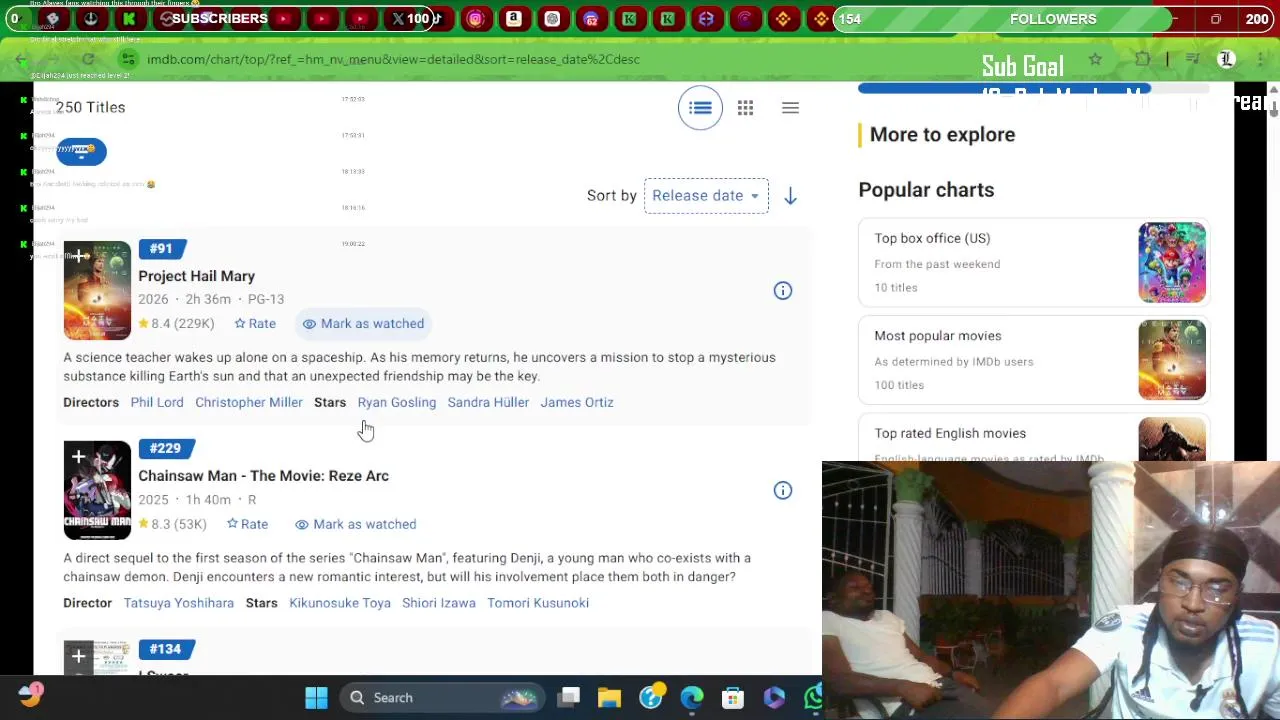Image resolution: width=1280 pixels, height=720 pixels.
Task: Switch to the Amazon browser tab
Action: point(513,19)
